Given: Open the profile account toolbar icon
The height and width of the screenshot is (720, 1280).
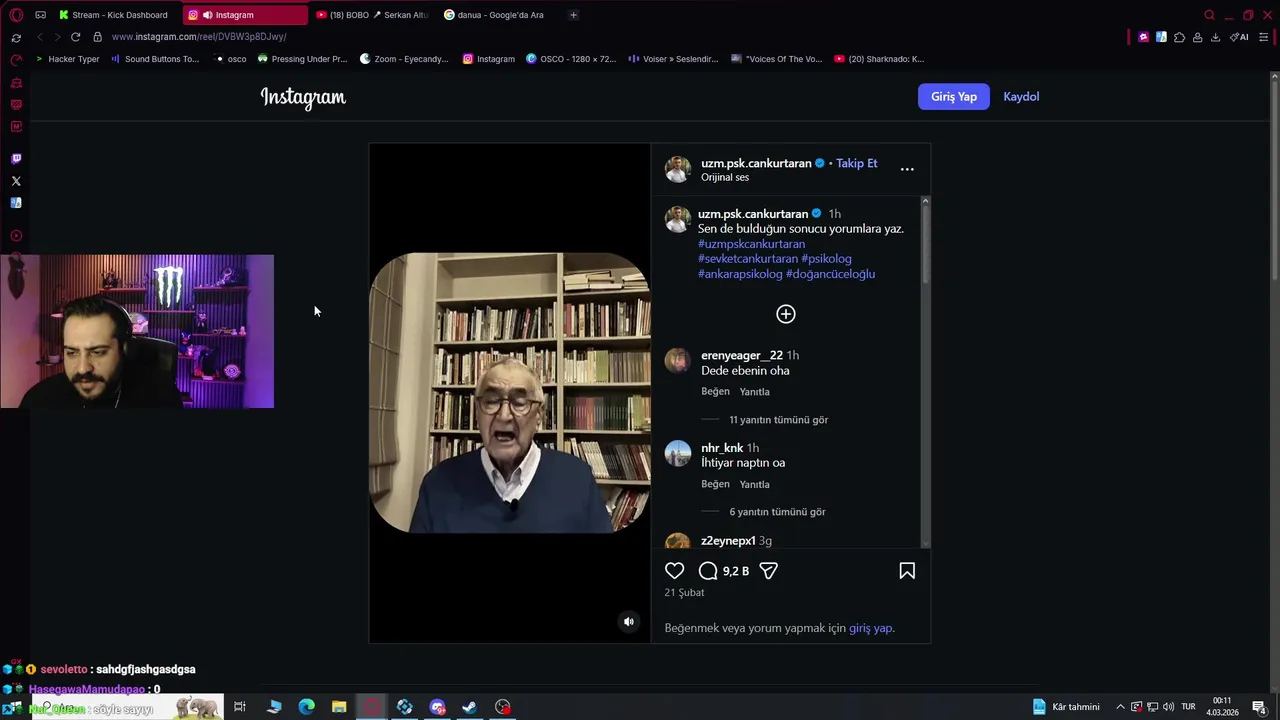Looking at the screenshot, I should (1197, 37).
